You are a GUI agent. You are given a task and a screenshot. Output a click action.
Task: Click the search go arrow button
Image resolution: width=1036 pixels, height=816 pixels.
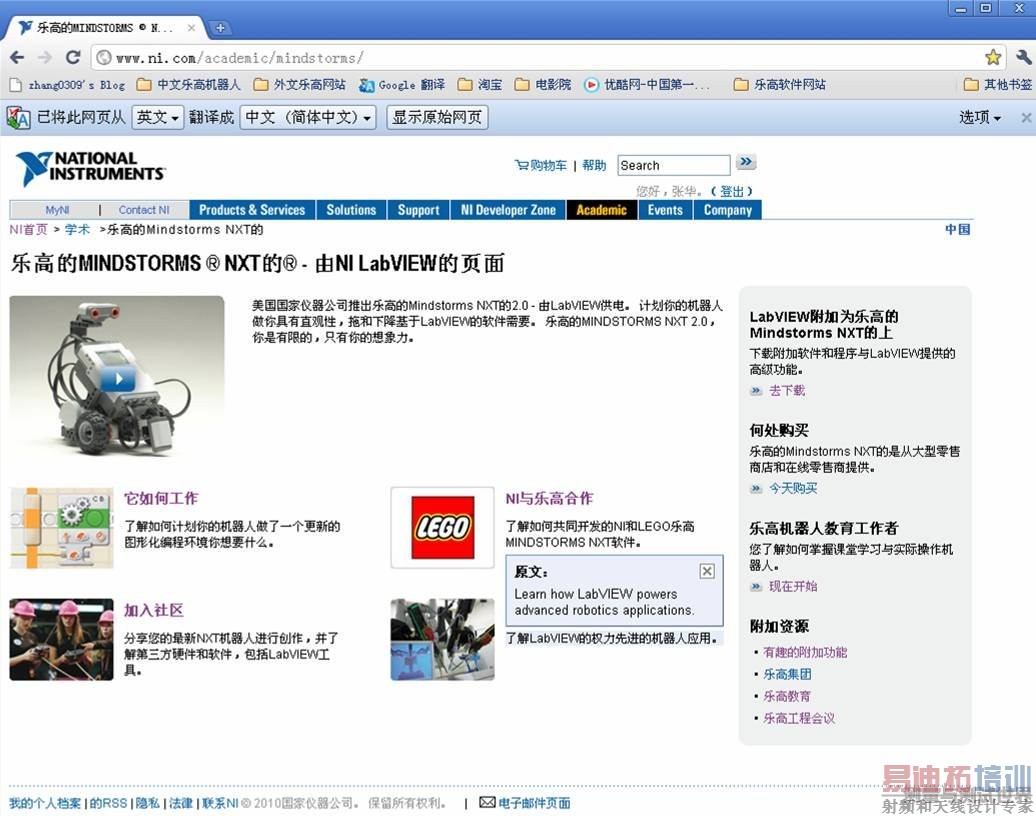pyautogui.click(x=746, y=163)
